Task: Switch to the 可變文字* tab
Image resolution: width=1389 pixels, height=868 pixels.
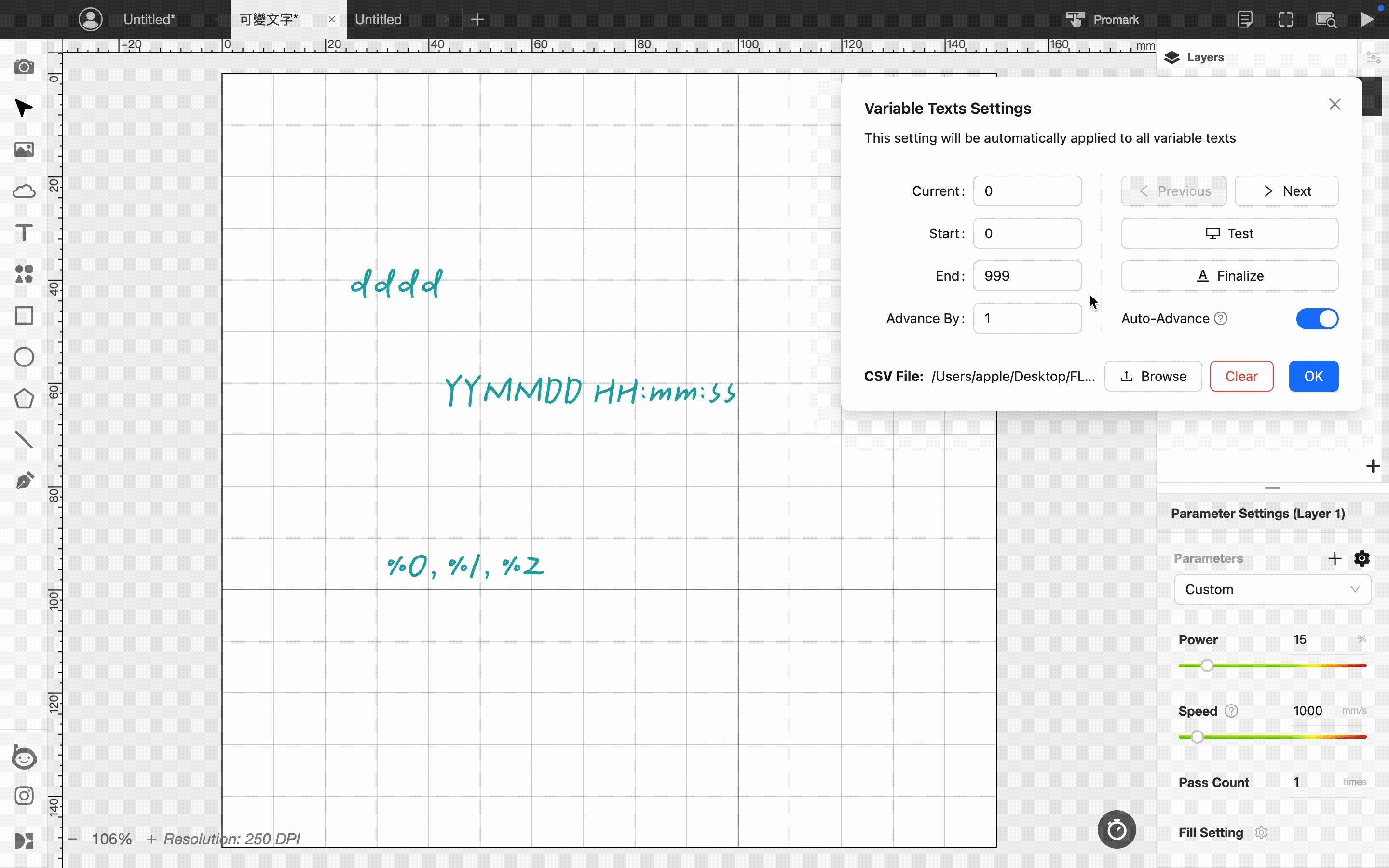Action: point(269,19)
